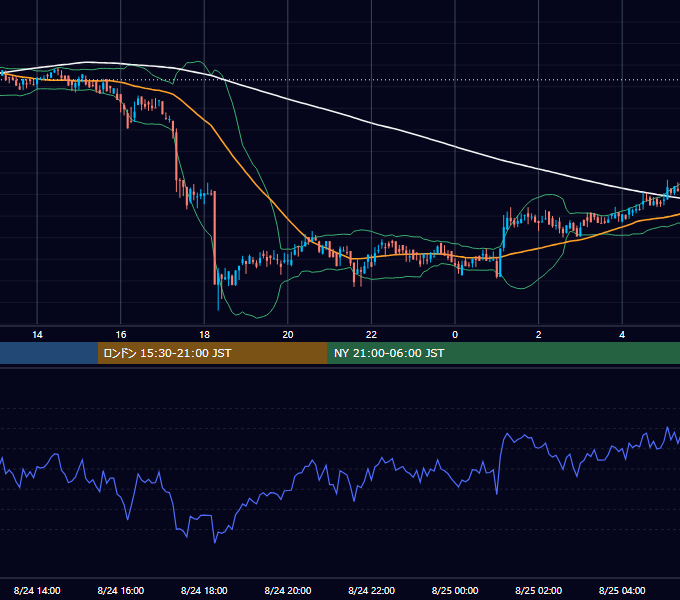Click the hour label 2 on price chart axis
This screenshot has height=600, width=680.
(539, 335)
